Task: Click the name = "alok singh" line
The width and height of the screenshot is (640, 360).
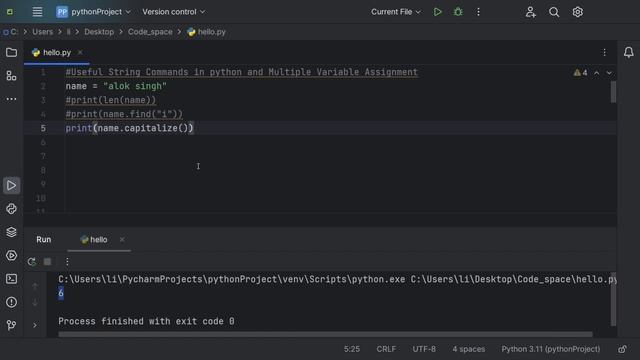Action: click(116, 86)
